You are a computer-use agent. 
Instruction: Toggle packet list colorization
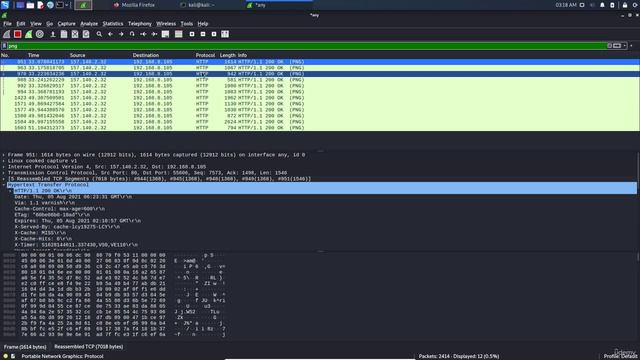tap(178, 34)
